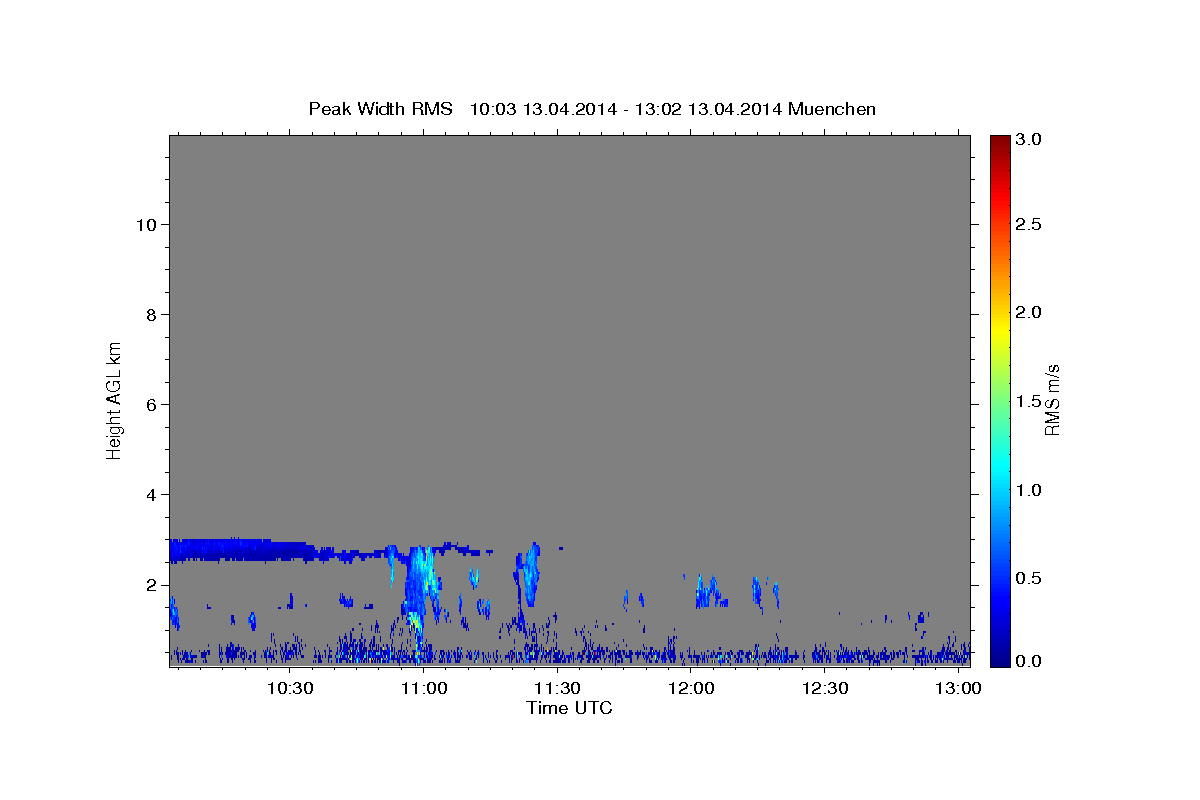Click the colorbar value 1.0
Screen dimensions: 1200x800
click(x=1029, y=490)
